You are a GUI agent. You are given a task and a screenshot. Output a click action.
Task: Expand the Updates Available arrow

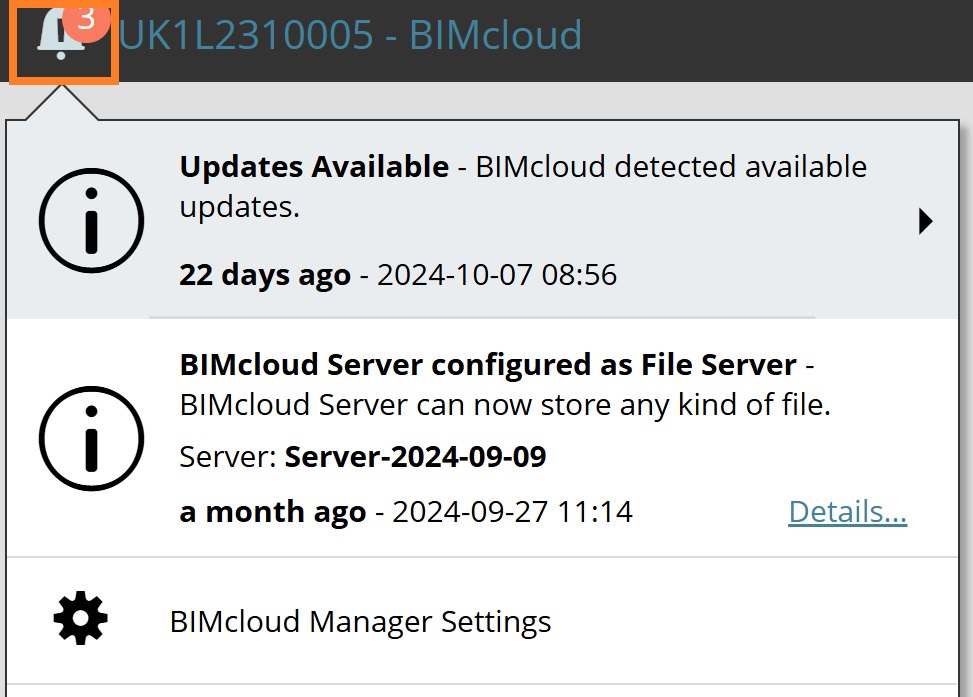coord(925,221)
